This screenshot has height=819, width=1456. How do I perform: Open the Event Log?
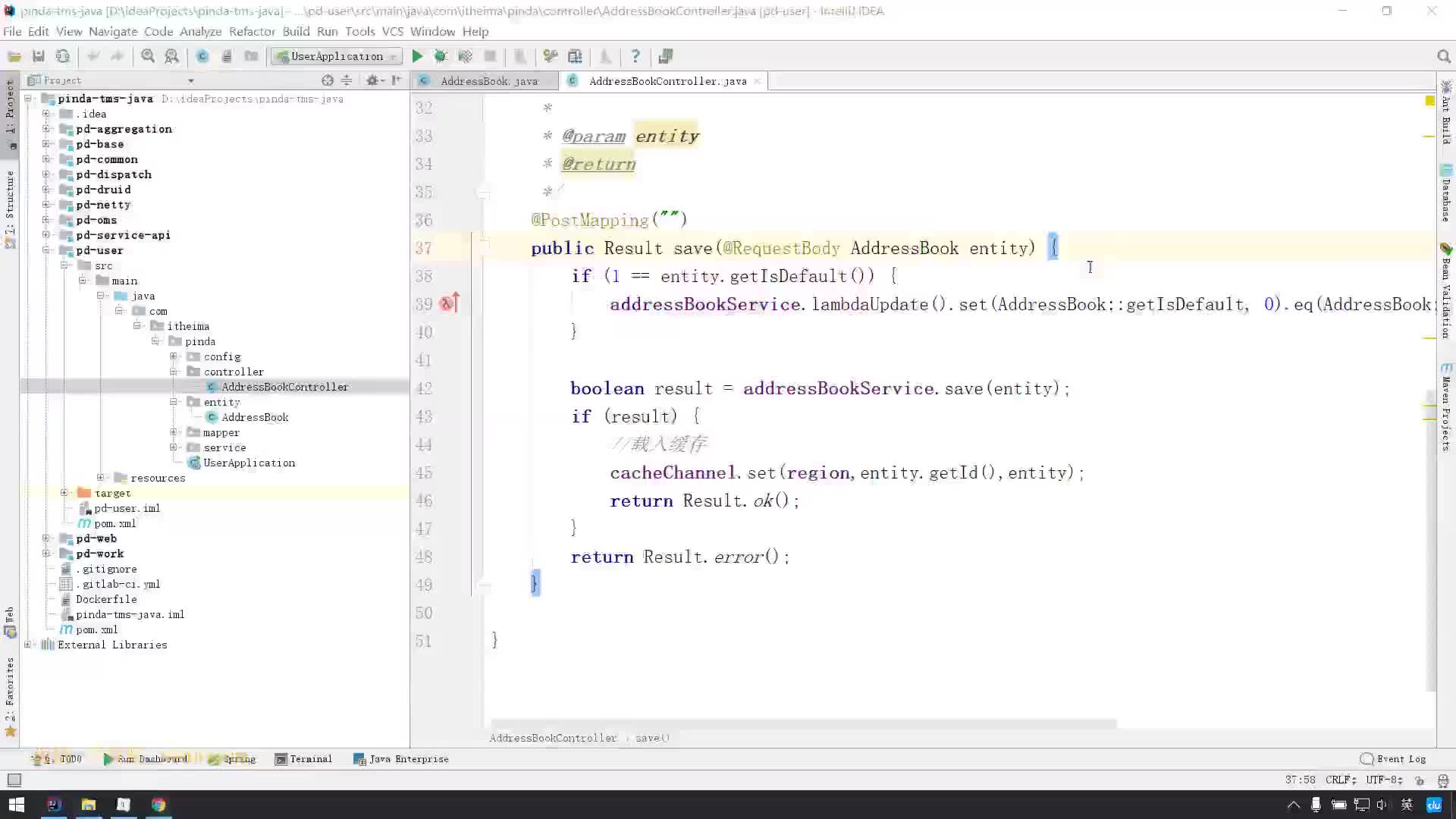click(x=1393, y=758)
